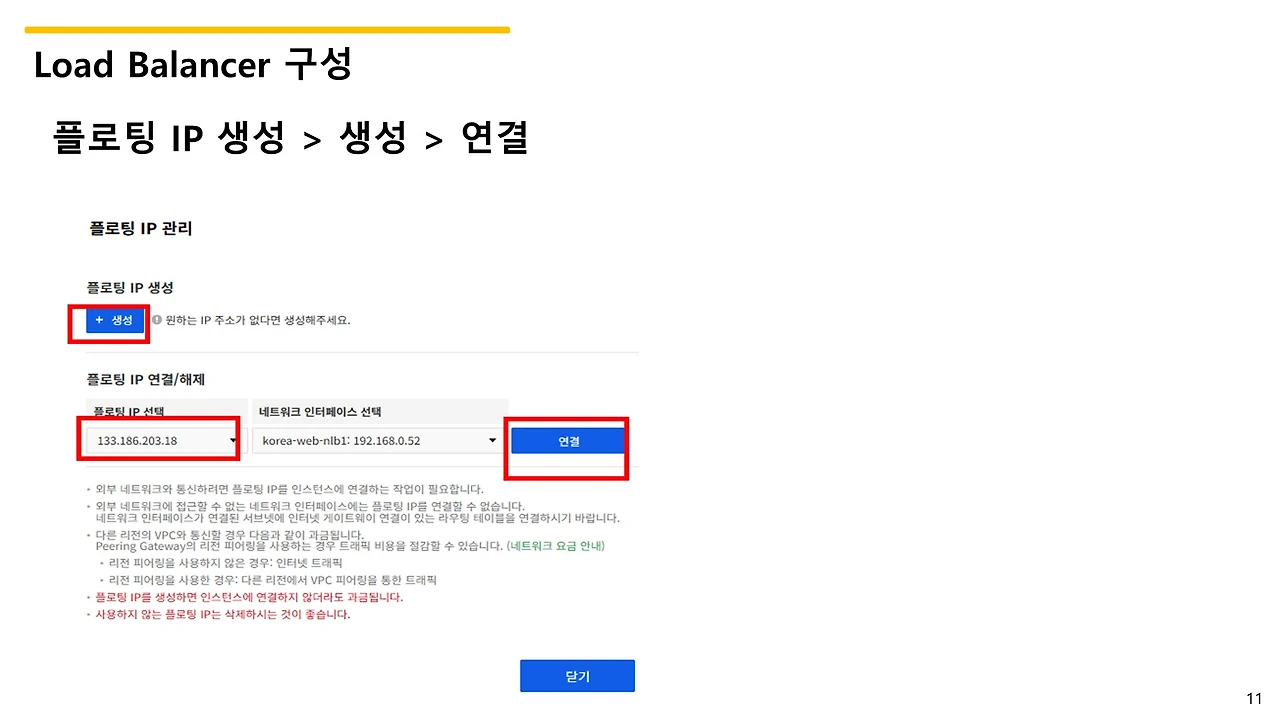Select korea-web-nlb1: 192.168.0.52 interface combo box
Image resolution: width=1280 pixels, height=720 pixels.
coord(377,440)
